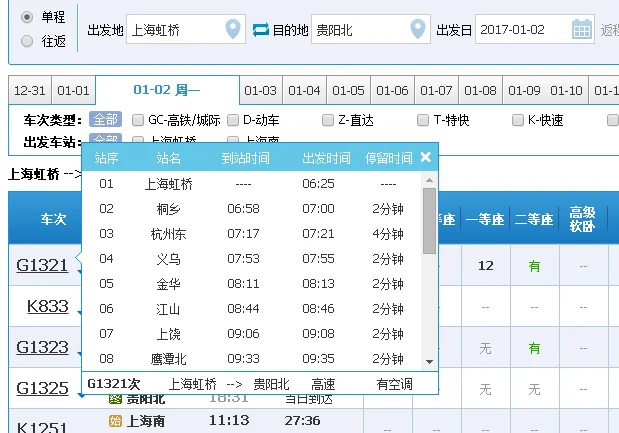Click 桐乡 station row in popup

click(252, 208)
